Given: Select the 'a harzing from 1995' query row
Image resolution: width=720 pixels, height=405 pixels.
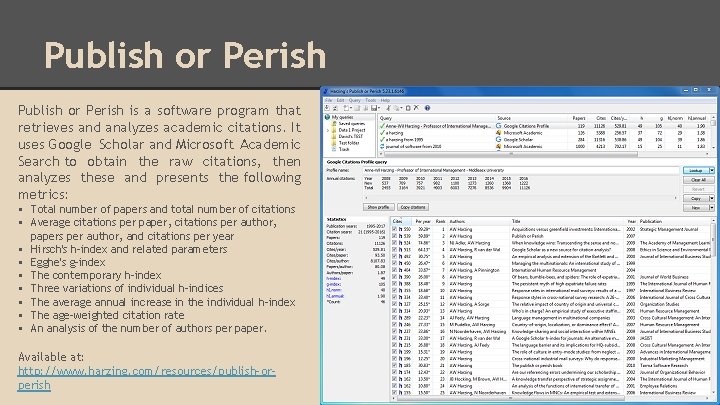Looking at the screenshot, I should coord(546,140).
